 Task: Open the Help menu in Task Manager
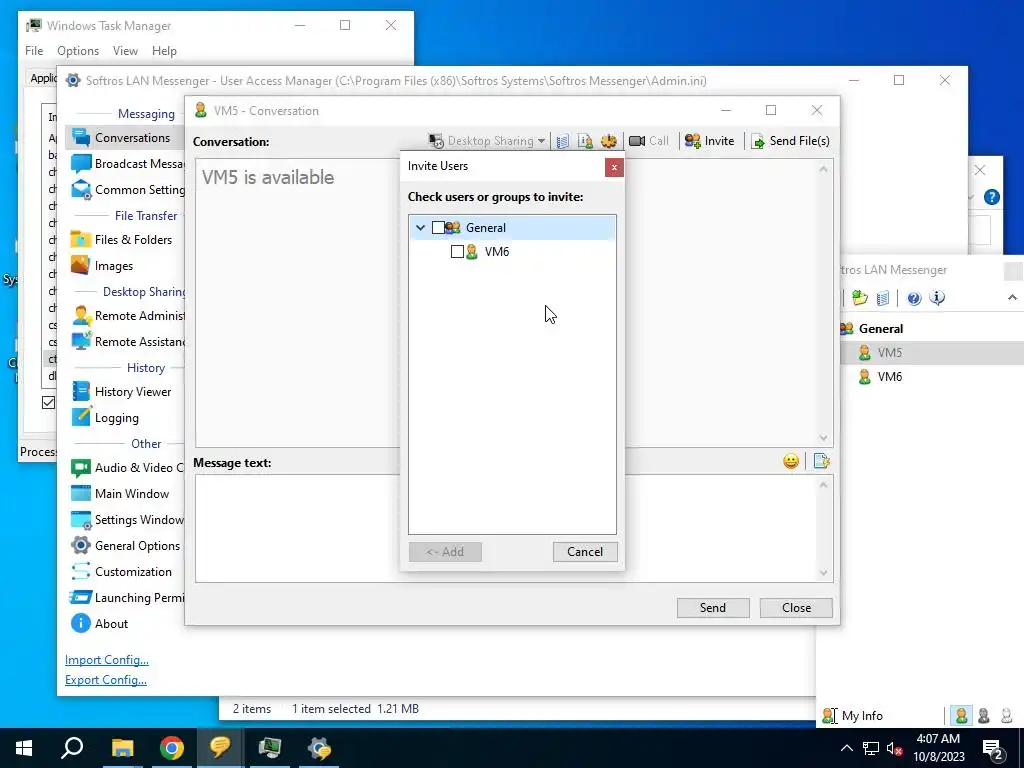coord(164,51)
